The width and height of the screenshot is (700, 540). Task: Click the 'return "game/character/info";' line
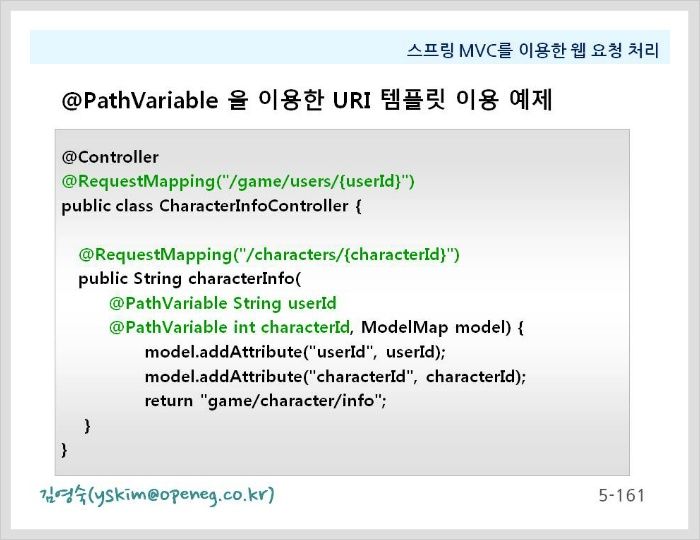pyautogui.click(x=265, y=401)
